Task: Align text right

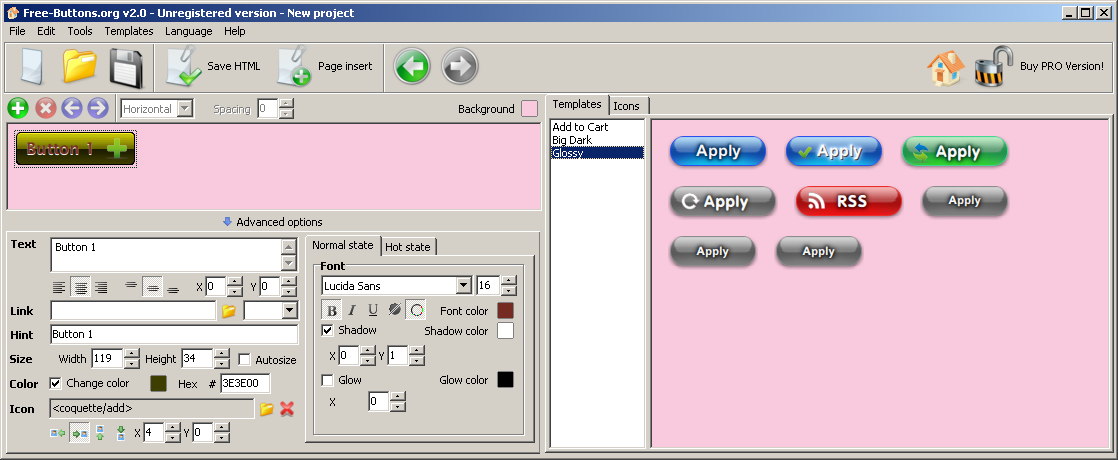Action: pyautogui.click(x=101, y=287)
